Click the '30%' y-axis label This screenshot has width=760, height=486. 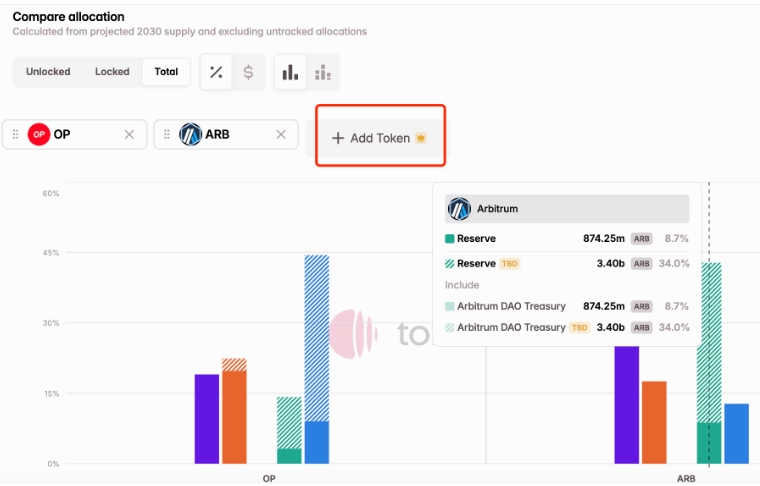(x=51, y=323)
